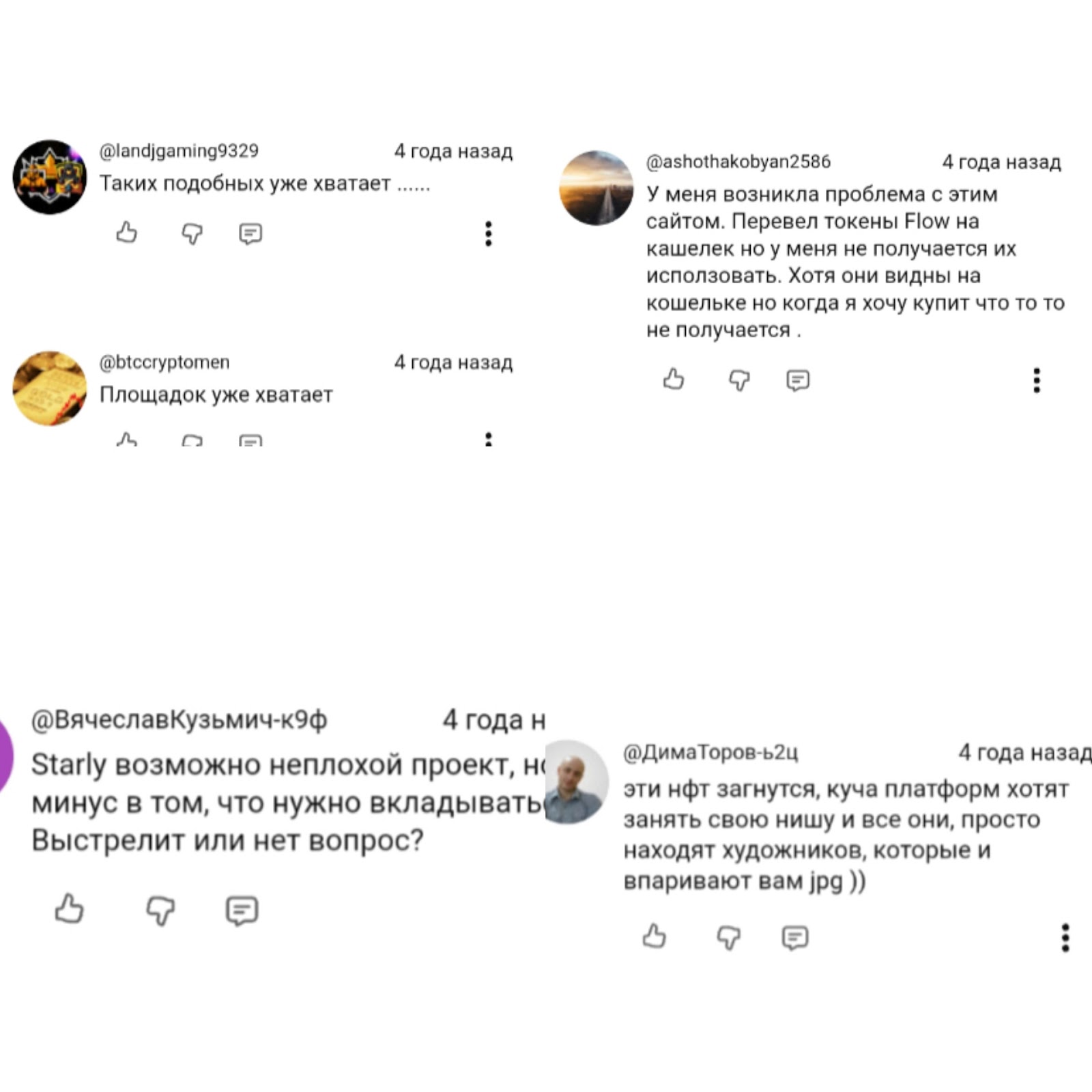Open the options menu for the @ashothakobyan2586 comment
This screenshot has width=1092, height=1092.
[1037, 380]
